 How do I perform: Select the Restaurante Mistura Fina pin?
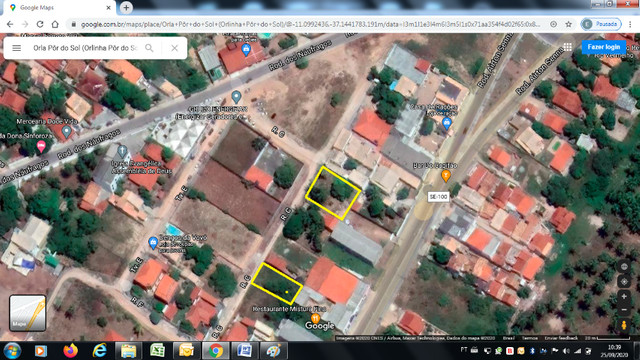(315, 318)
